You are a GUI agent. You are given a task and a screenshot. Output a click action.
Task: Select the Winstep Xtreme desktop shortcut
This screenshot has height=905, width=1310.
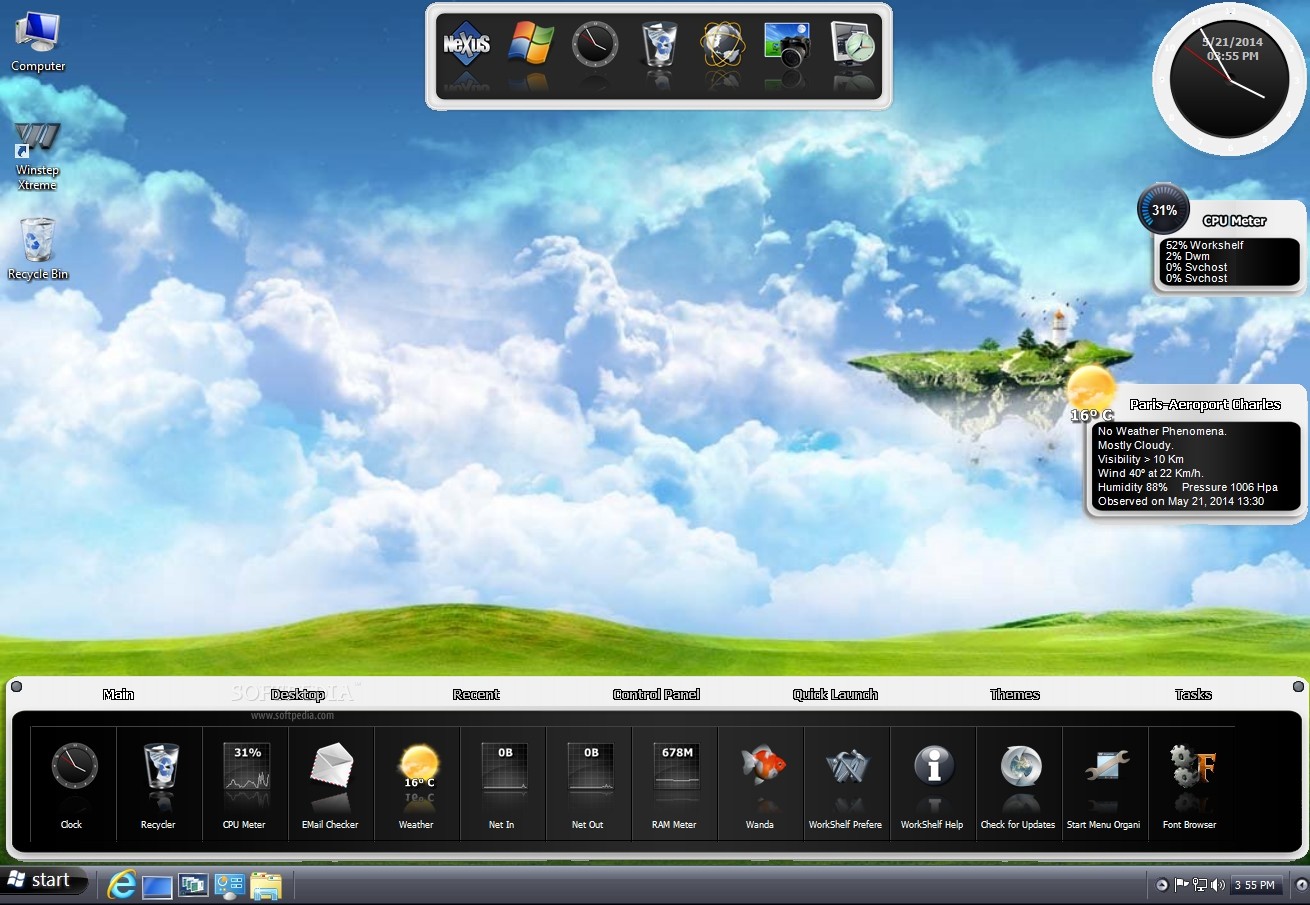(x=37, y=156)
